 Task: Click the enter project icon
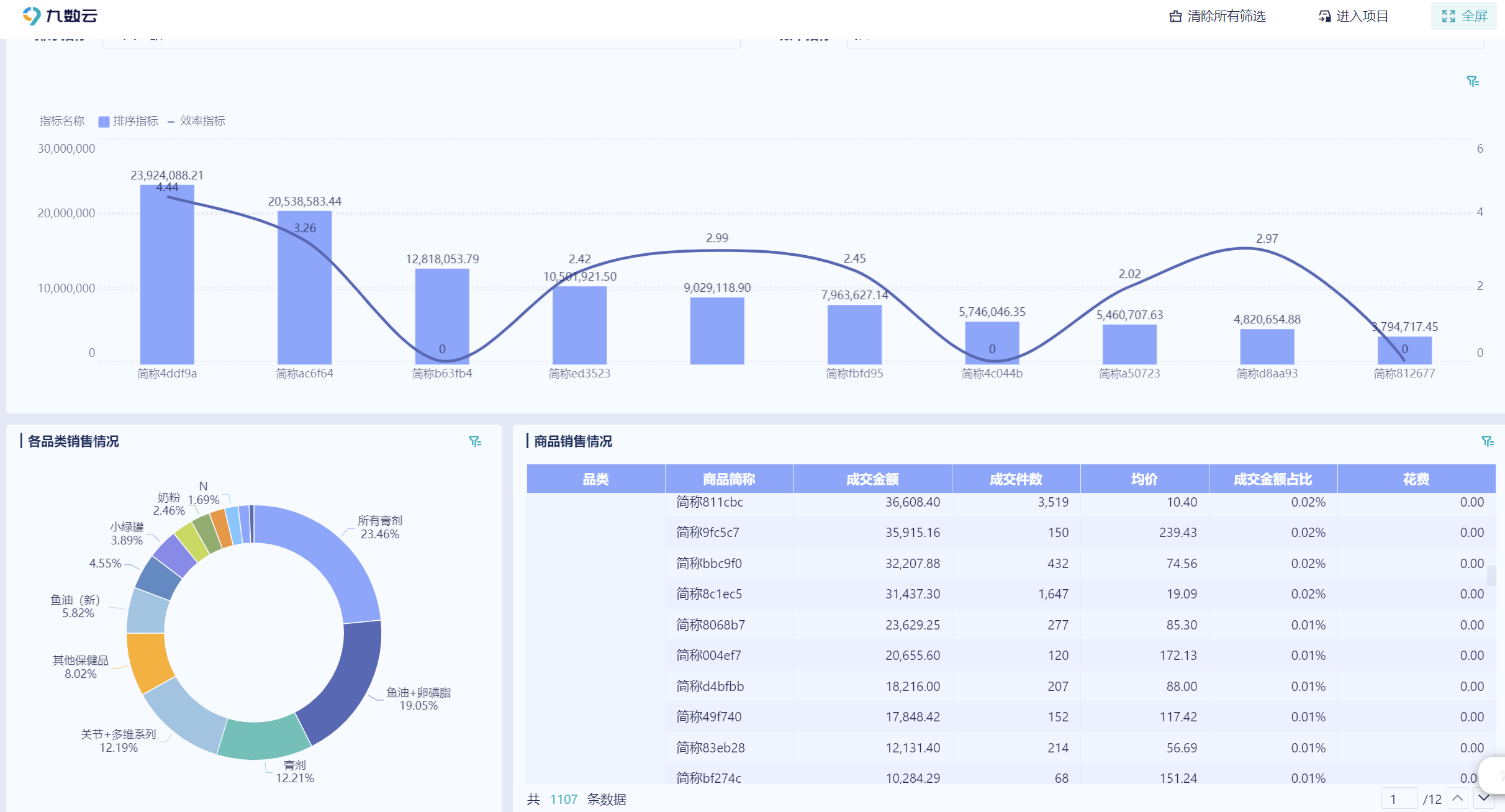point(1324,16)
